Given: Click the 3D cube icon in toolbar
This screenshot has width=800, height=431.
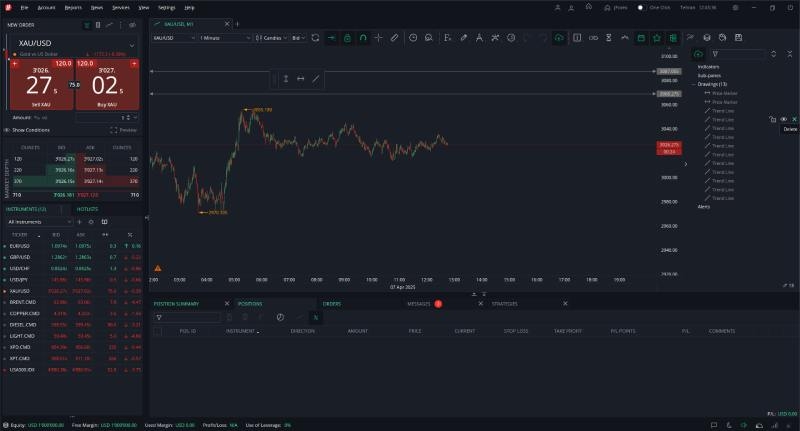Looking at the screenshot, I should point(707,37).
